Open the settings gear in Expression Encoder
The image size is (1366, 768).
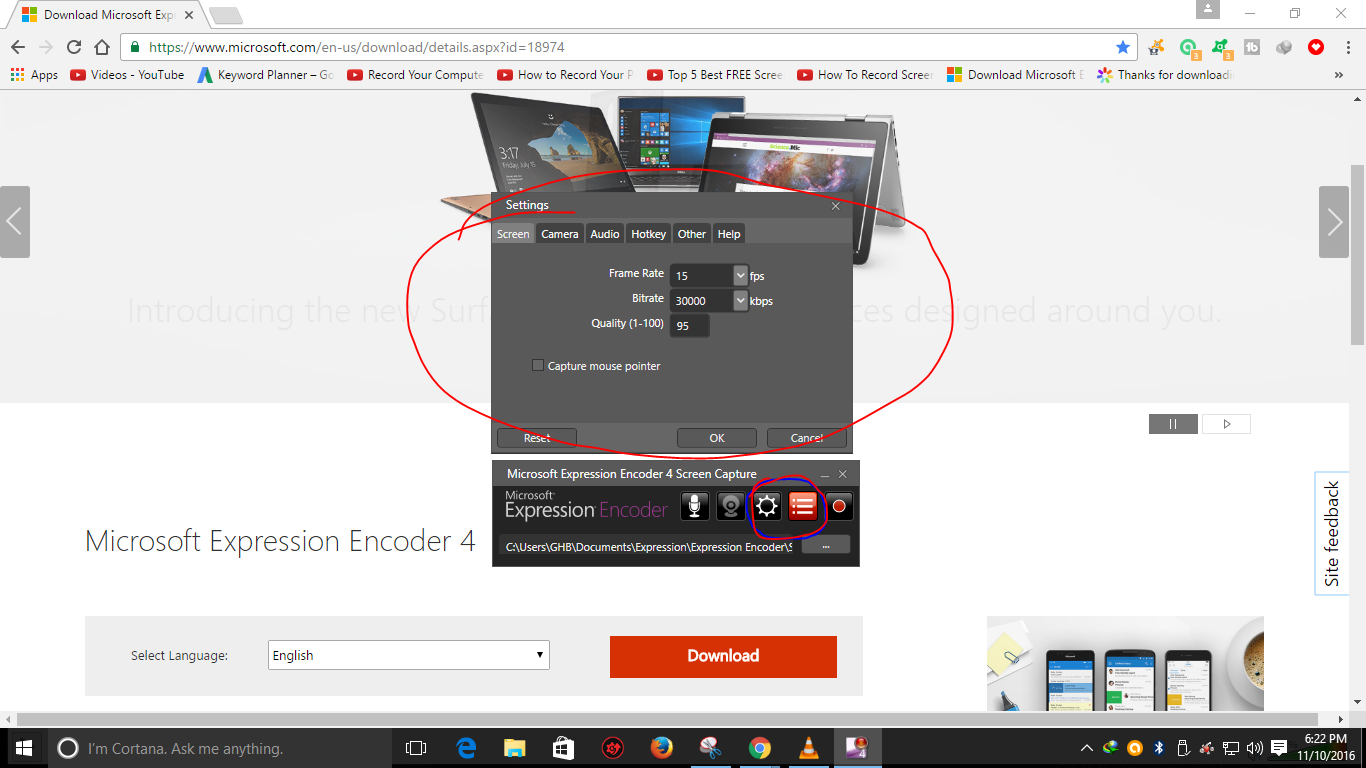(767, 506)
